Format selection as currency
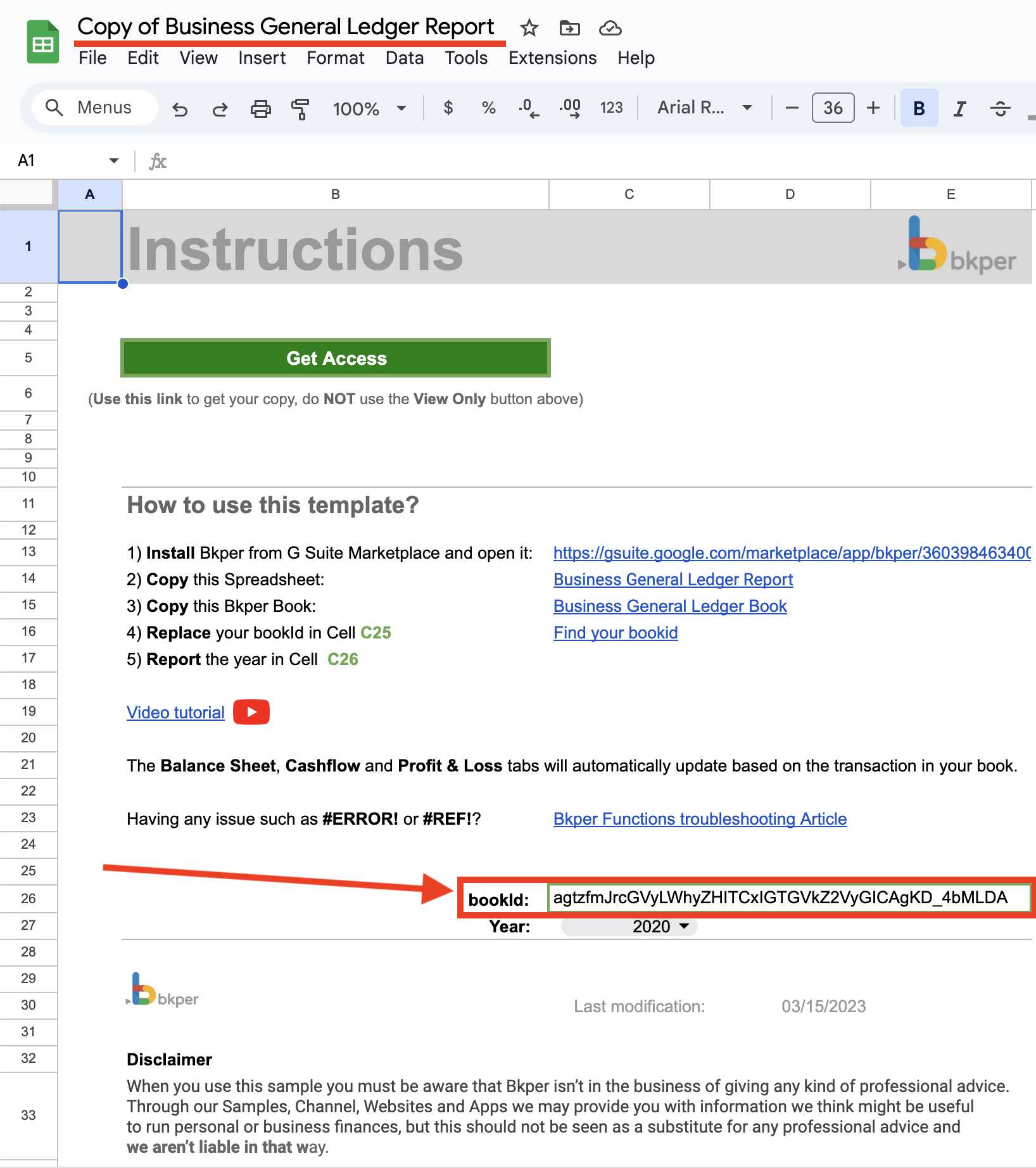This screenshot has width=1036, height=1168. click(448, 108)
